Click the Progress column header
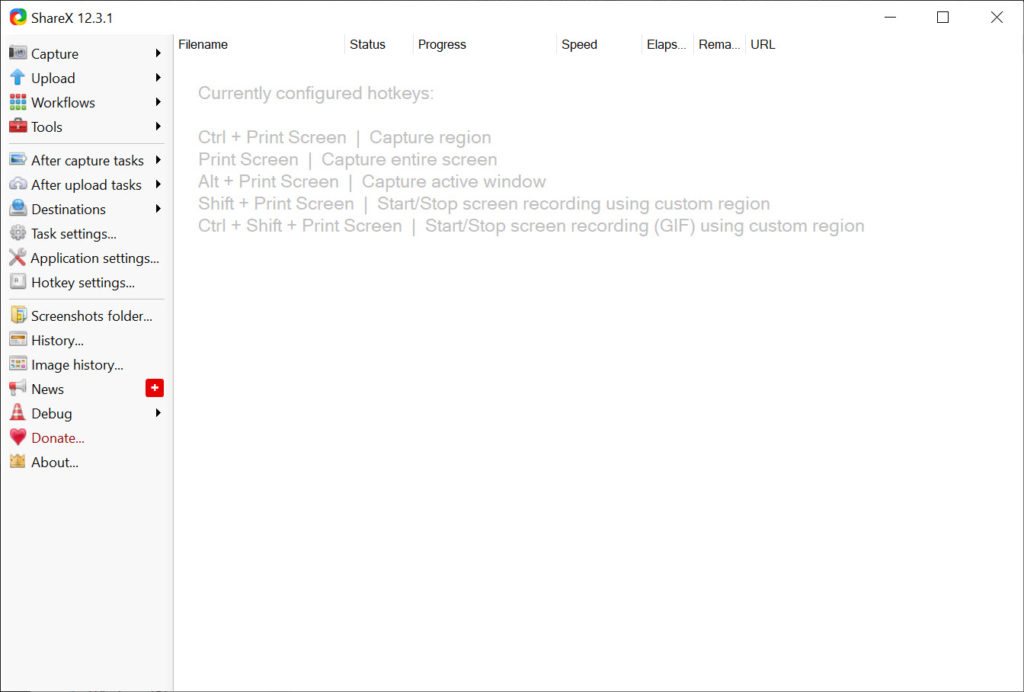 [484, 44]
